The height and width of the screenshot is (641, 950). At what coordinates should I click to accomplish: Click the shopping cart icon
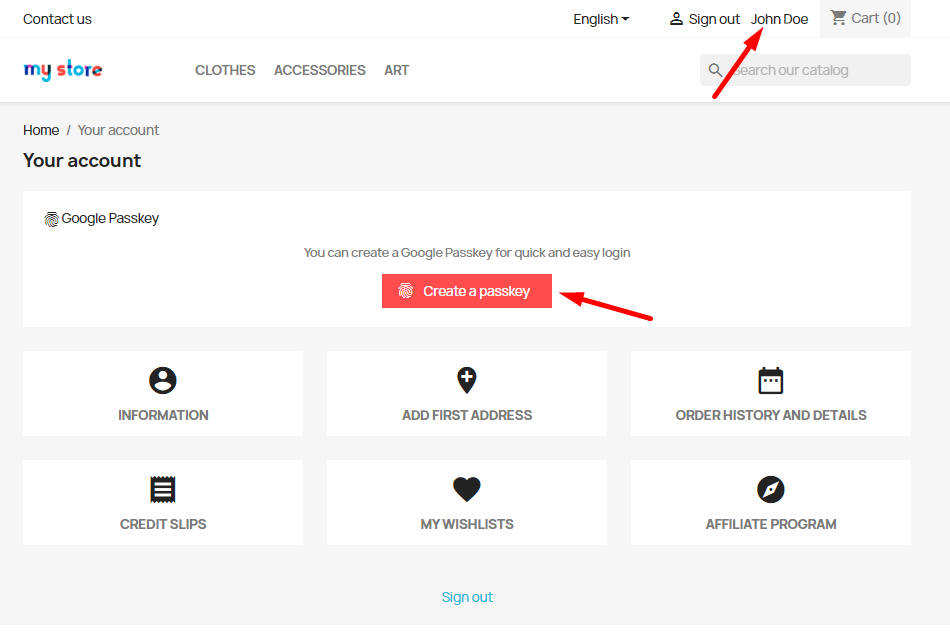tap(838, 18)
